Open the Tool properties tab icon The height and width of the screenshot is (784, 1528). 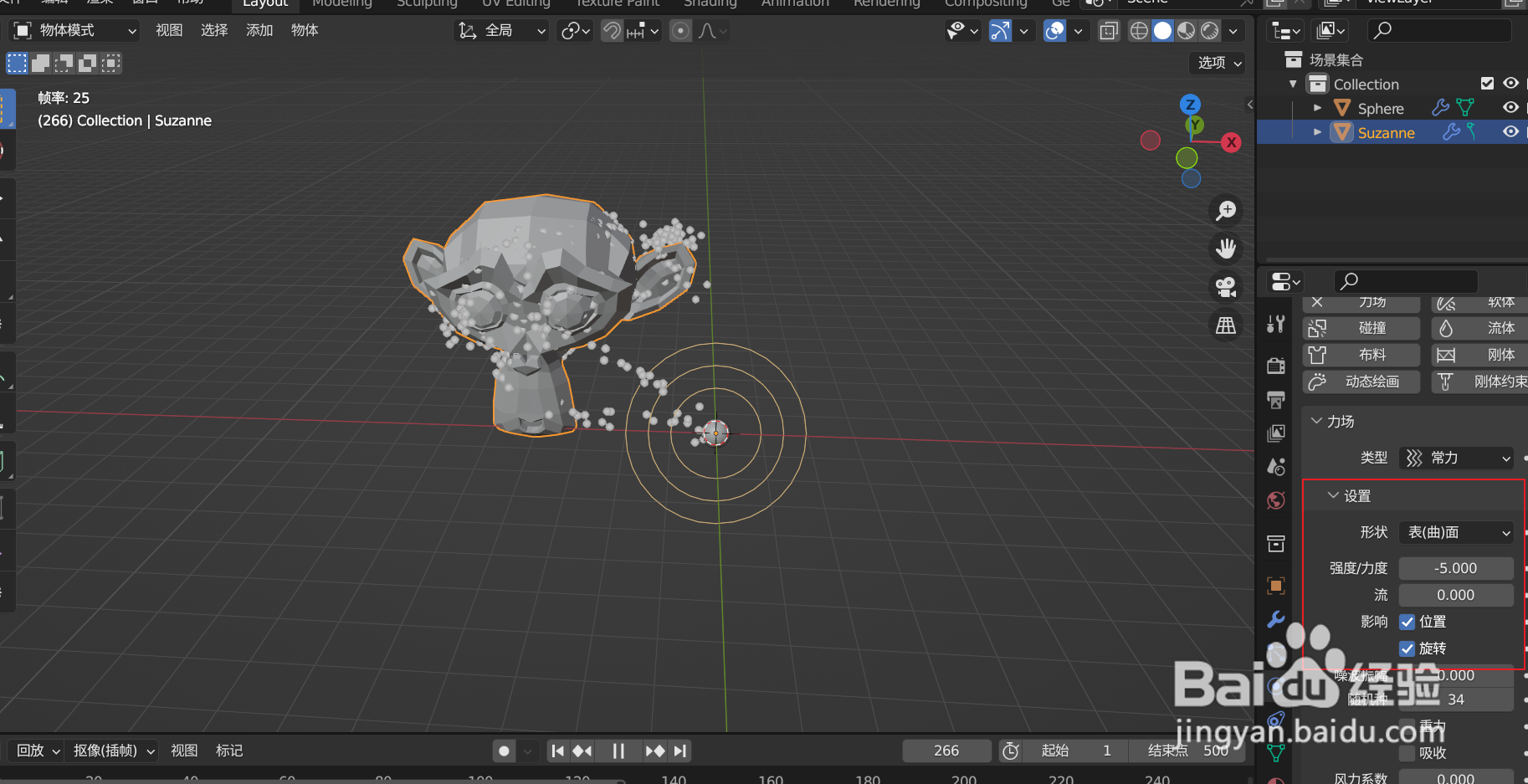(1276, 324)
